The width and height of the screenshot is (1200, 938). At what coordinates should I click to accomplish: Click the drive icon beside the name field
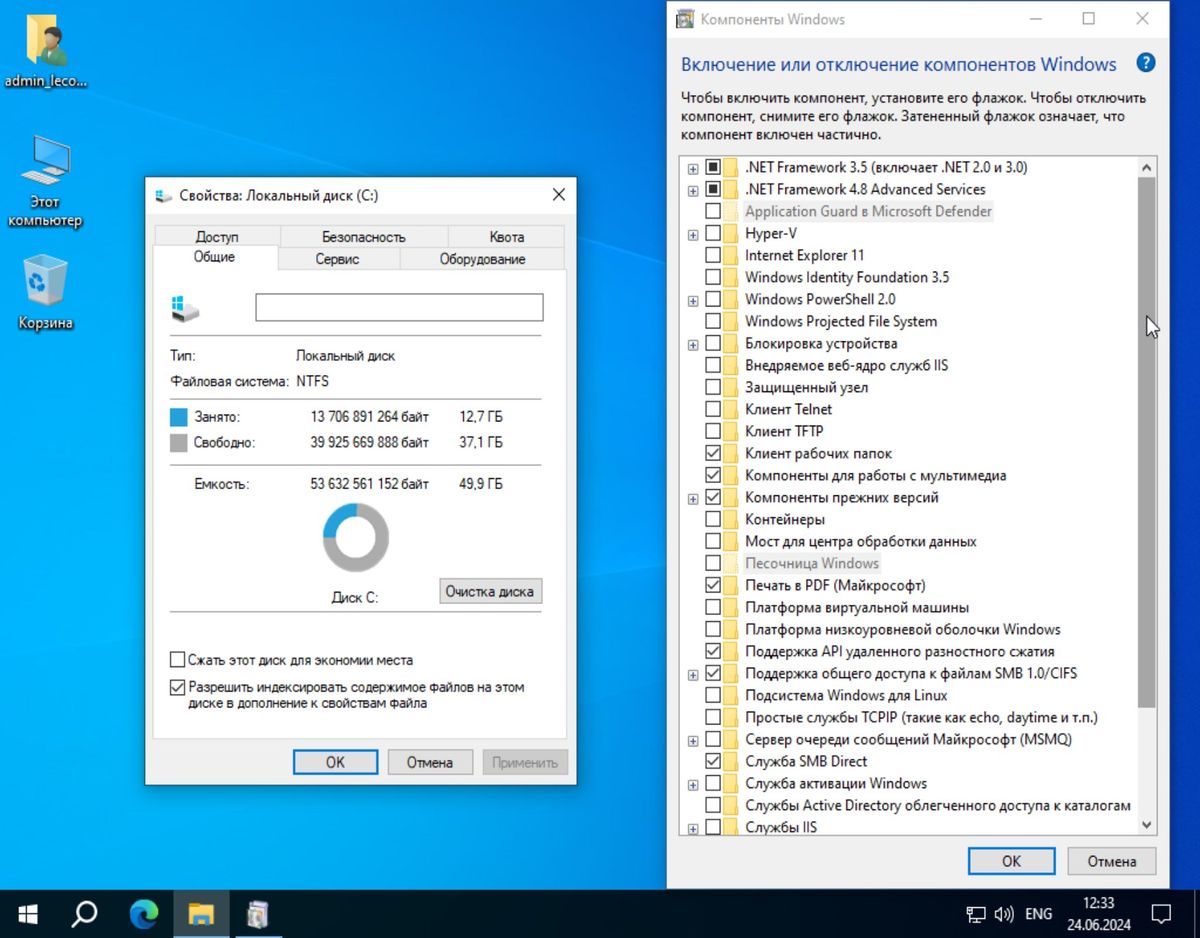pyautogui.click(x=185, y=308)
